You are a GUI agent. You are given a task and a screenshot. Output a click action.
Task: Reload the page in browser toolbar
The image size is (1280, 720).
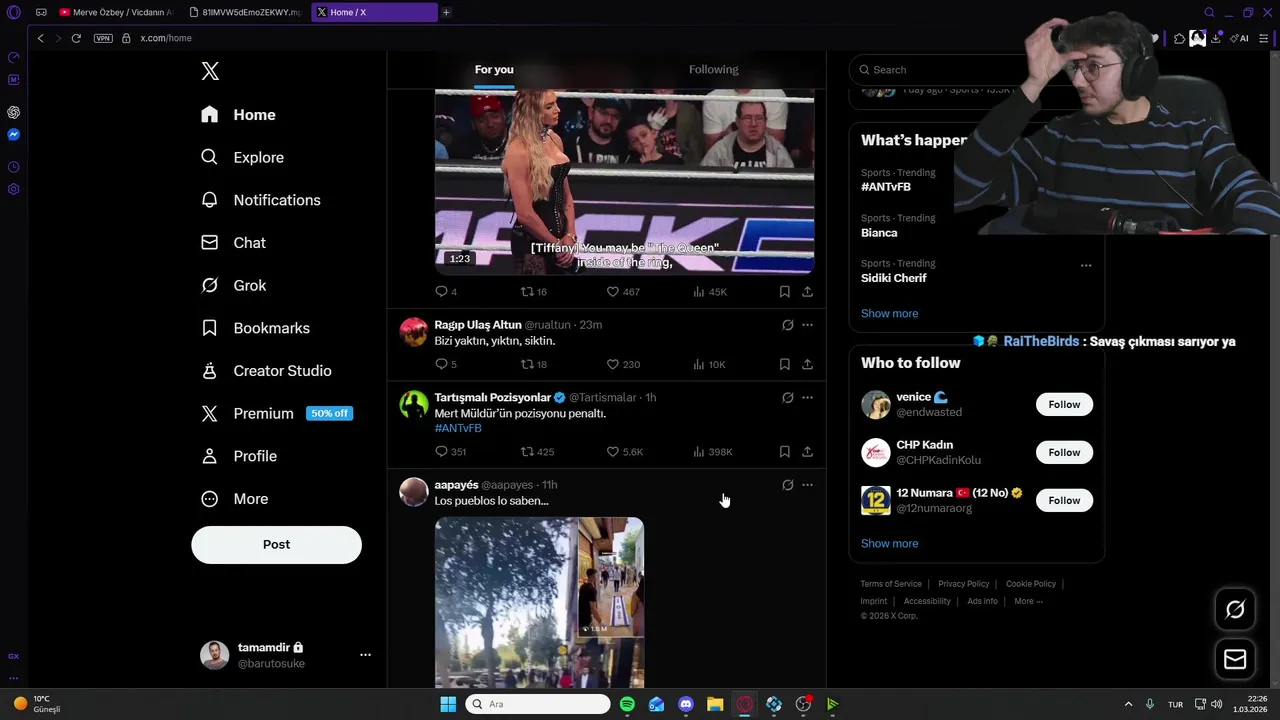76,38
